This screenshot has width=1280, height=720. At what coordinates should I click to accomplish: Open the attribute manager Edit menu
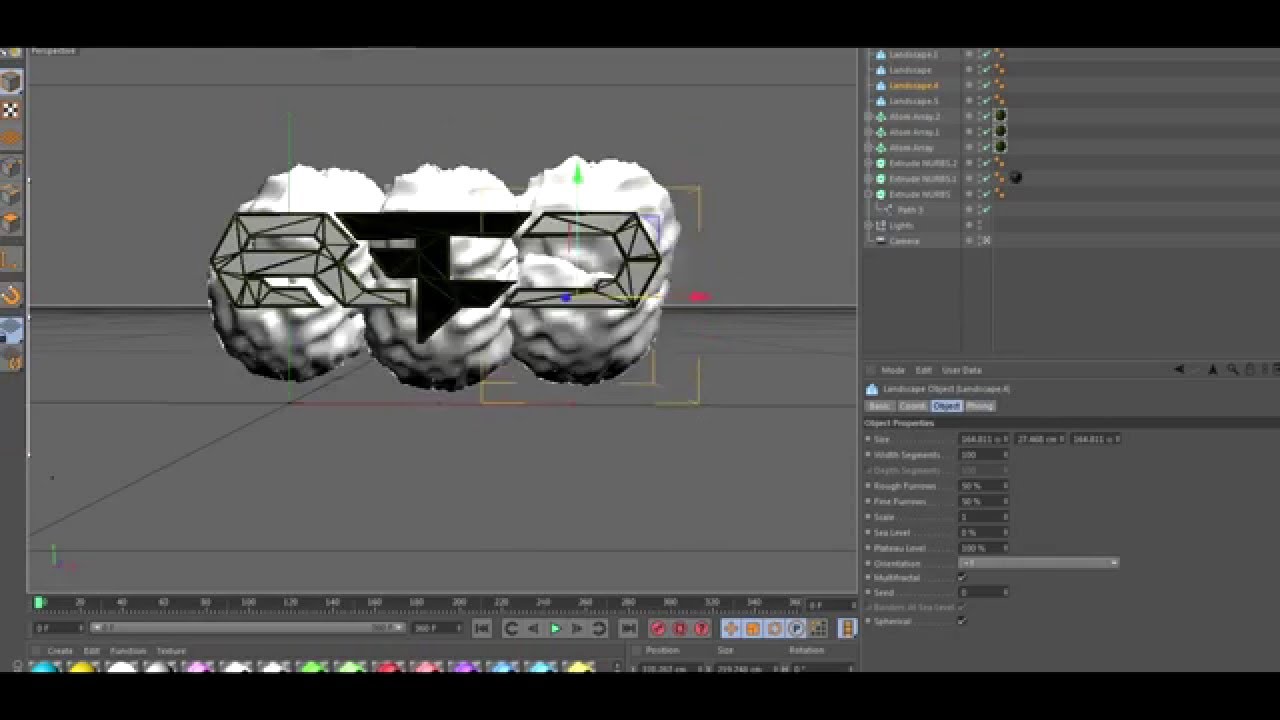[924, 370]
